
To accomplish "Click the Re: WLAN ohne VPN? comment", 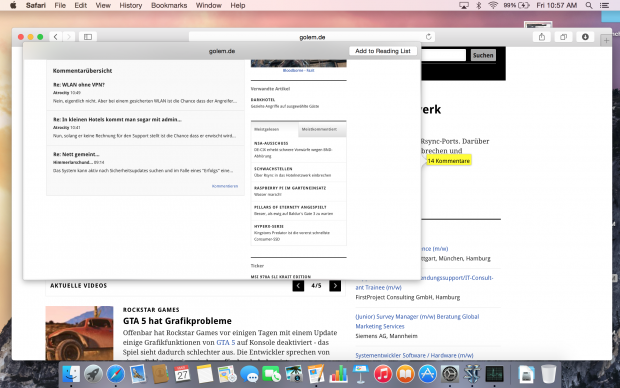I will pos(79,85).
